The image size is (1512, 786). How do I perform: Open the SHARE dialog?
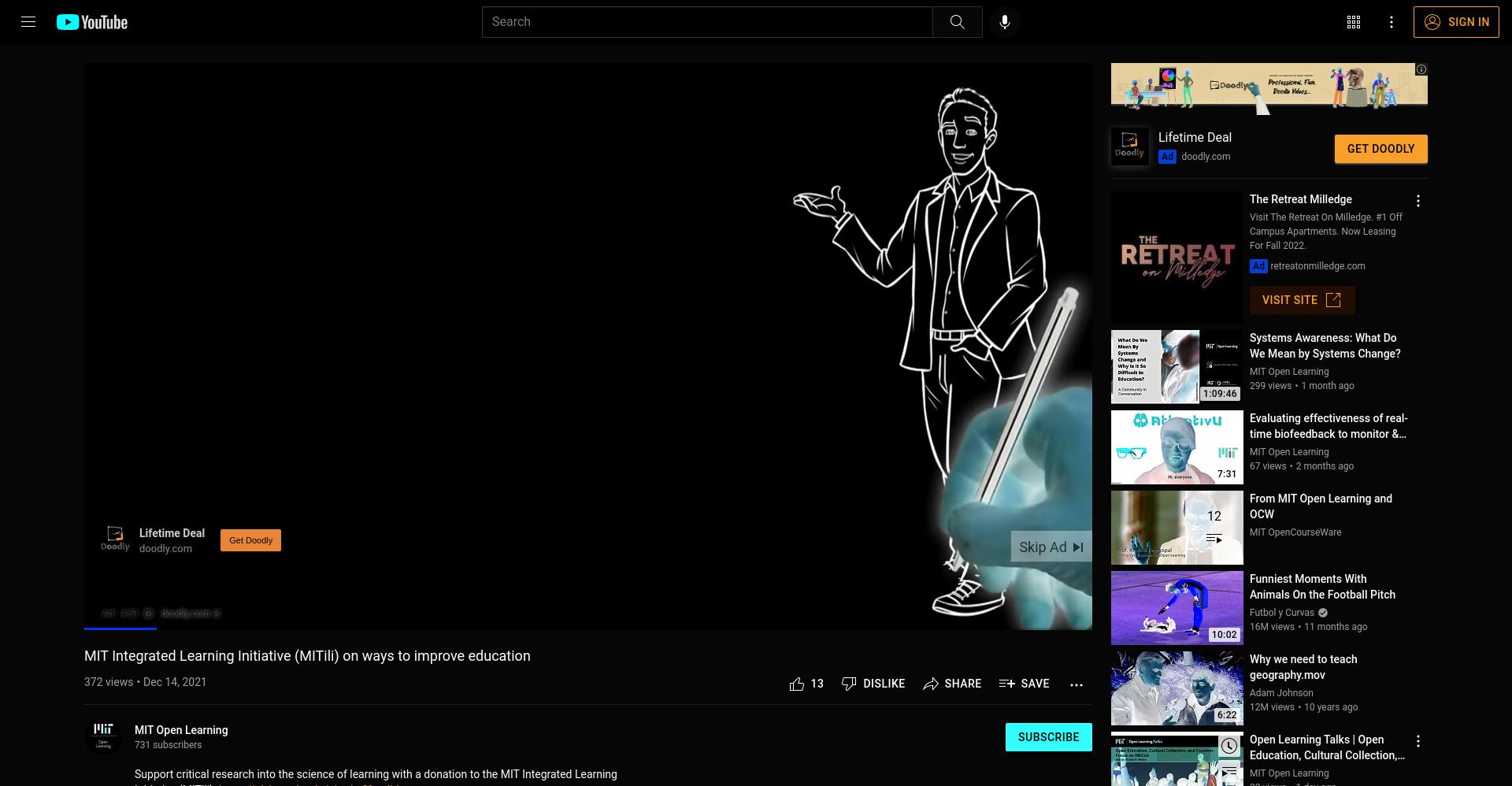coord(952,684)
